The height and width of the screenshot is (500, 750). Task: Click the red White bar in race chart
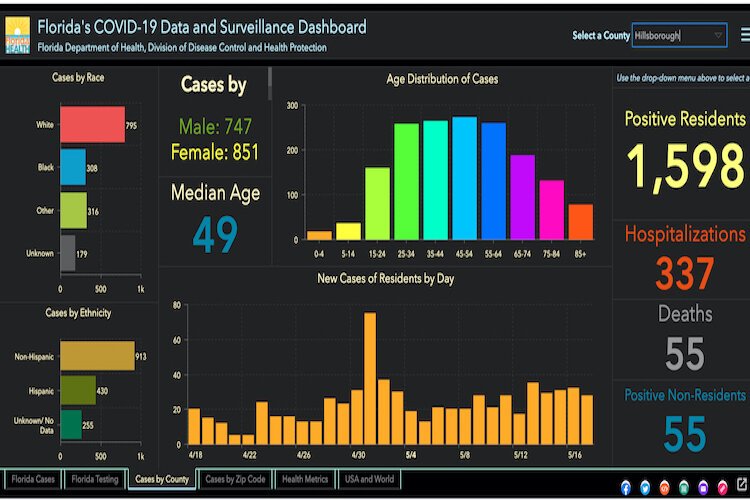click(x=92, y=126)
